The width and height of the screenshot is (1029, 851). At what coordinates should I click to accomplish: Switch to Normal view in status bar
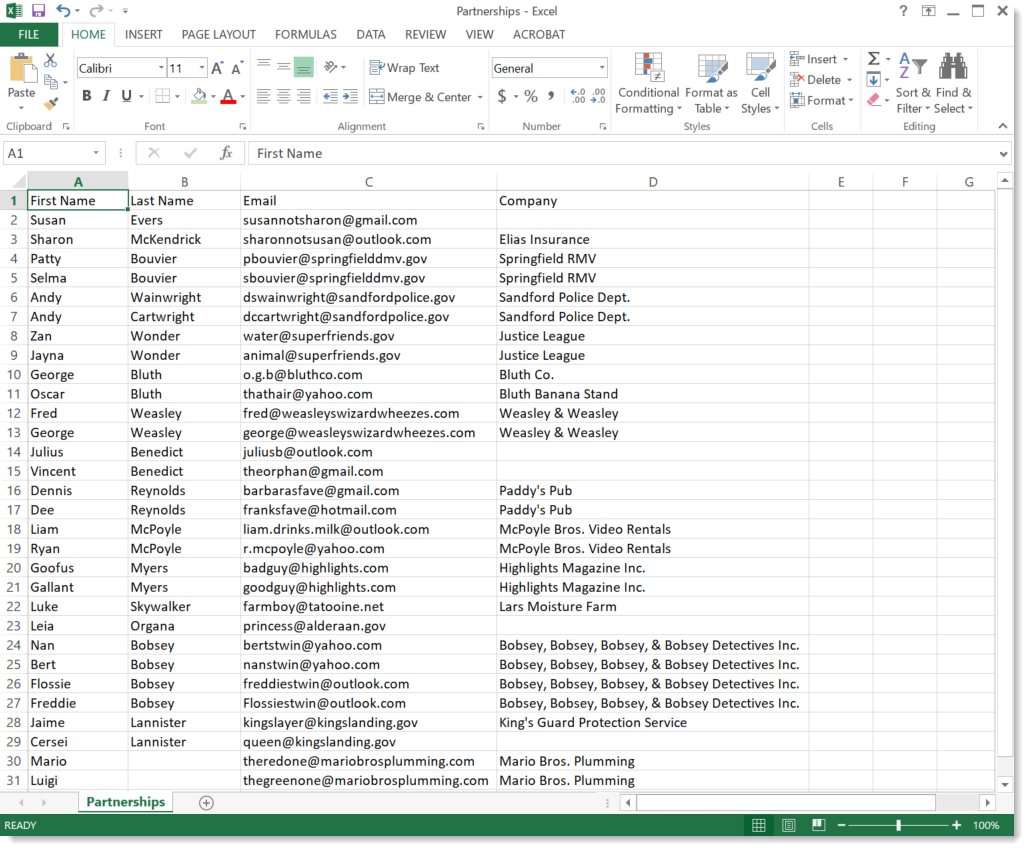point(759,825)
